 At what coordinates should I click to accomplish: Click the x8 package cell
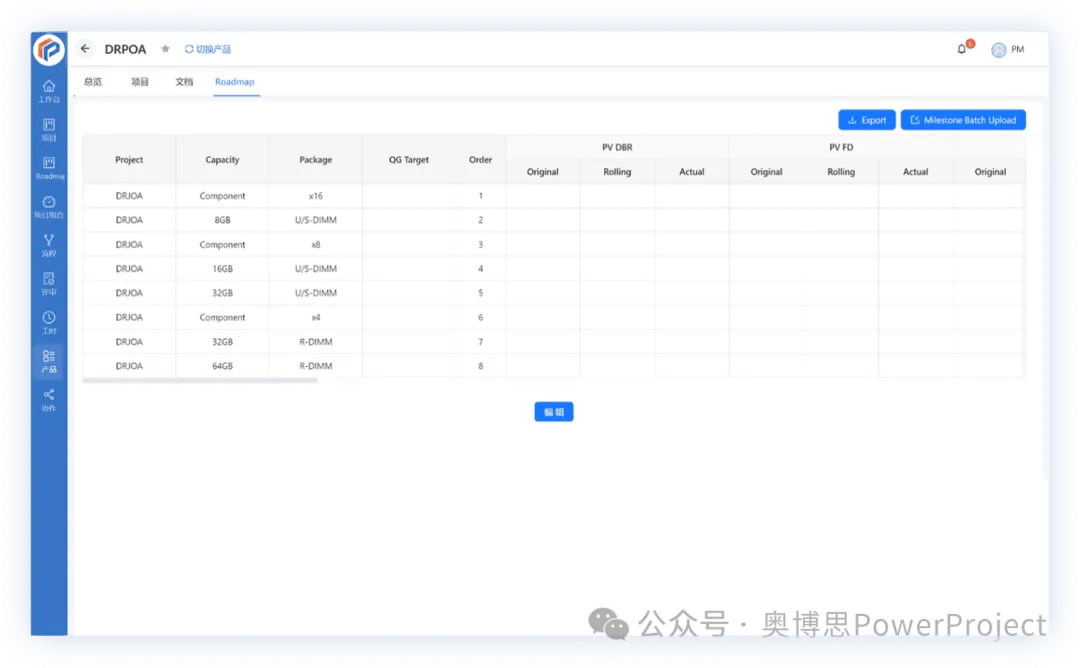coord(315,244)
